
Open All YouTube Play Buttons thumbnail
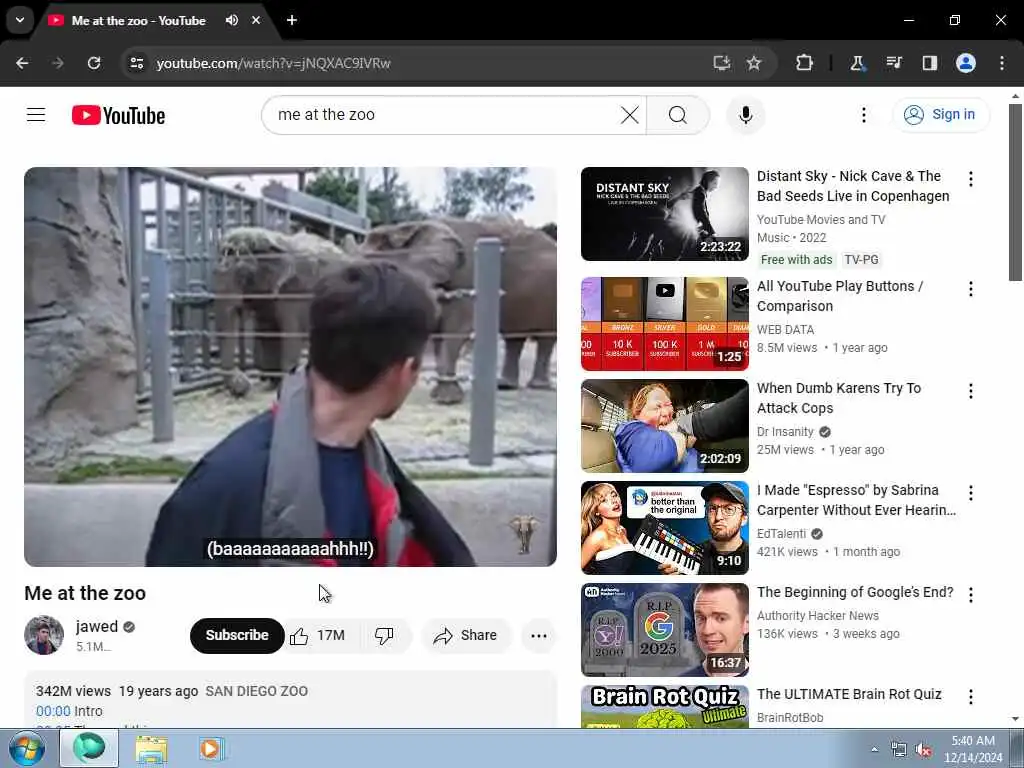[665, 324]
